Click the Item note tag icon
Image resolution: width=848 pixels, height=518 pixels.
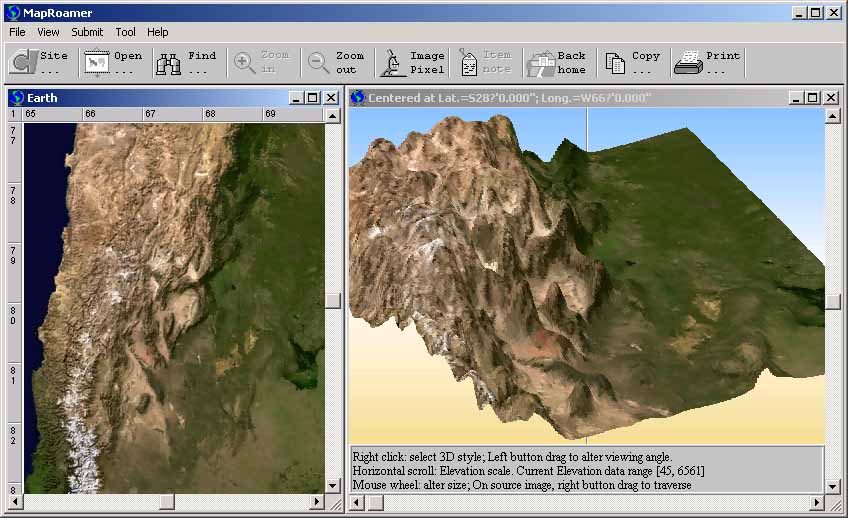[468, 63]
